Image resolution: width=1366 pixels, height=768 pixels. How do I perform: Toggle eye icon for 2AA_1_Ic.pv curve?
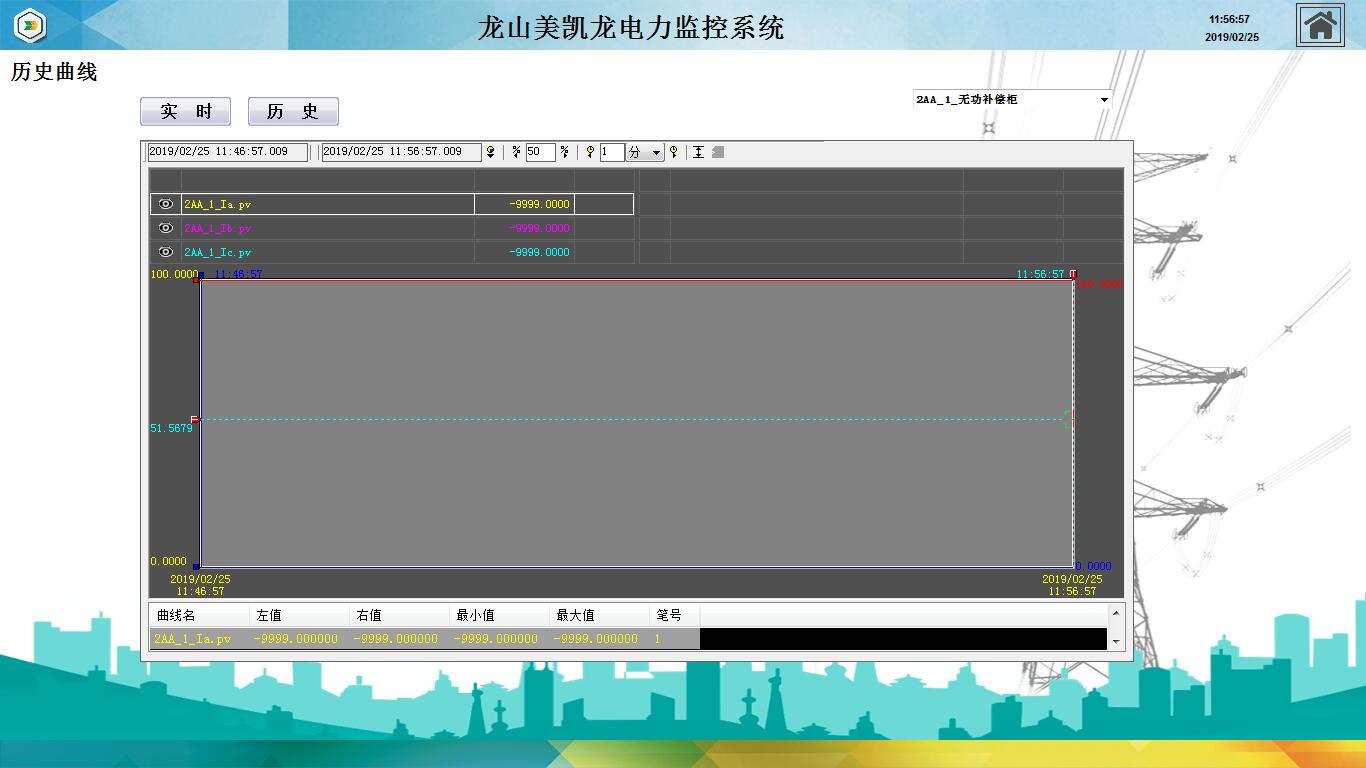[166, 252]
